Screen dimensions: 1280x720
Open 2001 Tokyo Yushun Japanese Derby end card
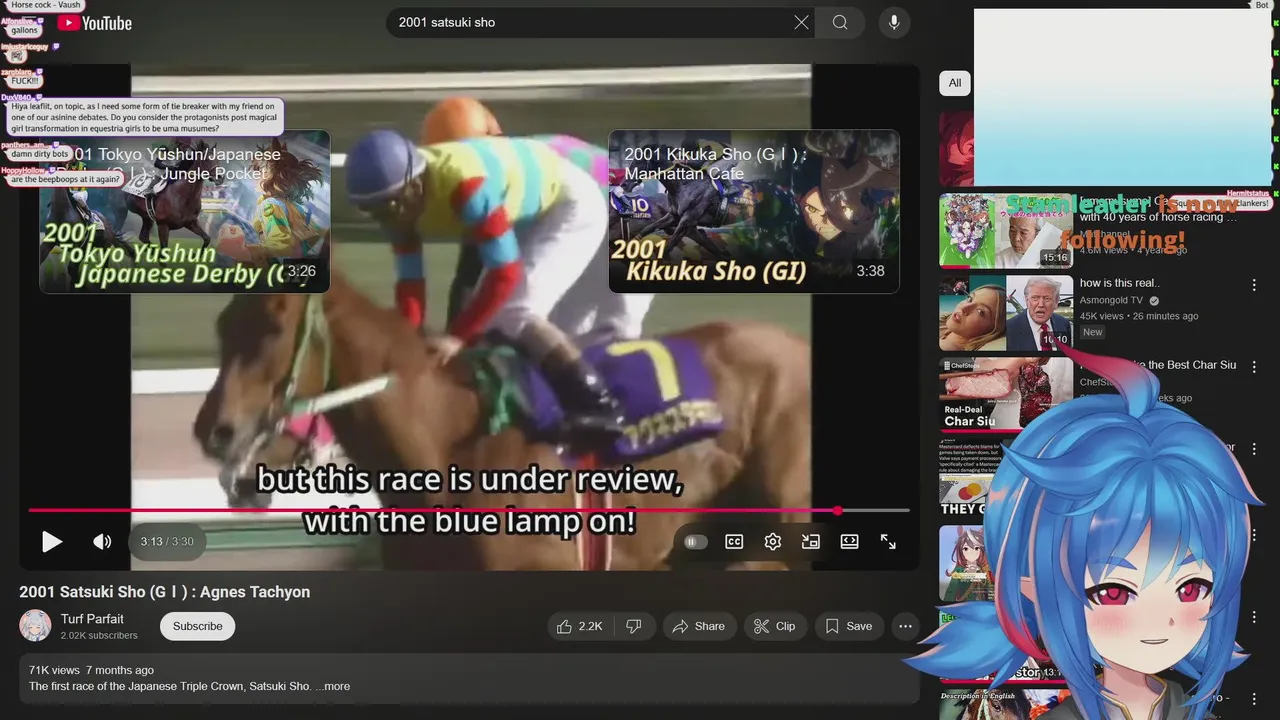tap(185, 211)
